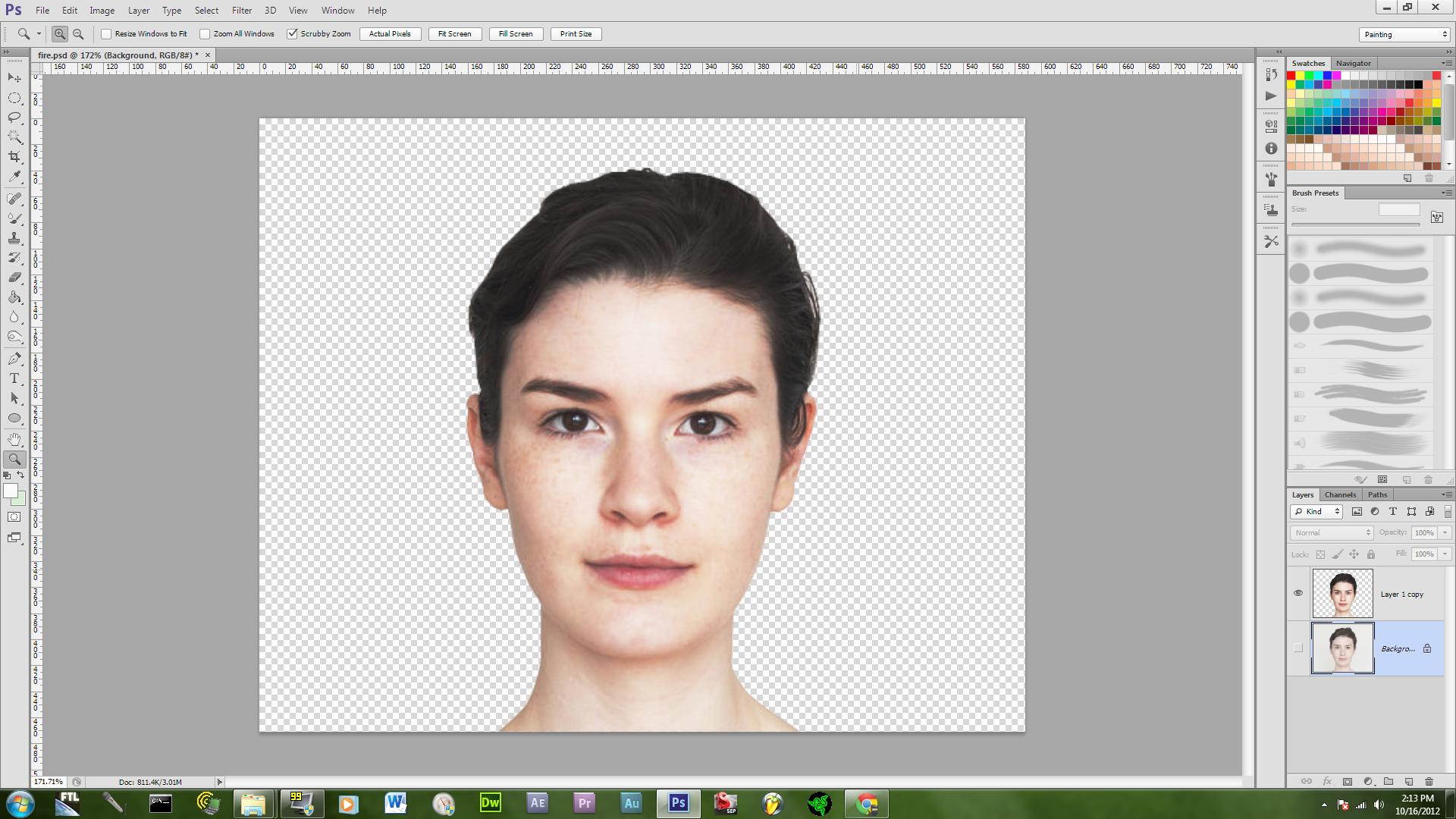Open the Fill slider arrow
Viewport: 1456px width, 819px height.
tap(1445, 554)
